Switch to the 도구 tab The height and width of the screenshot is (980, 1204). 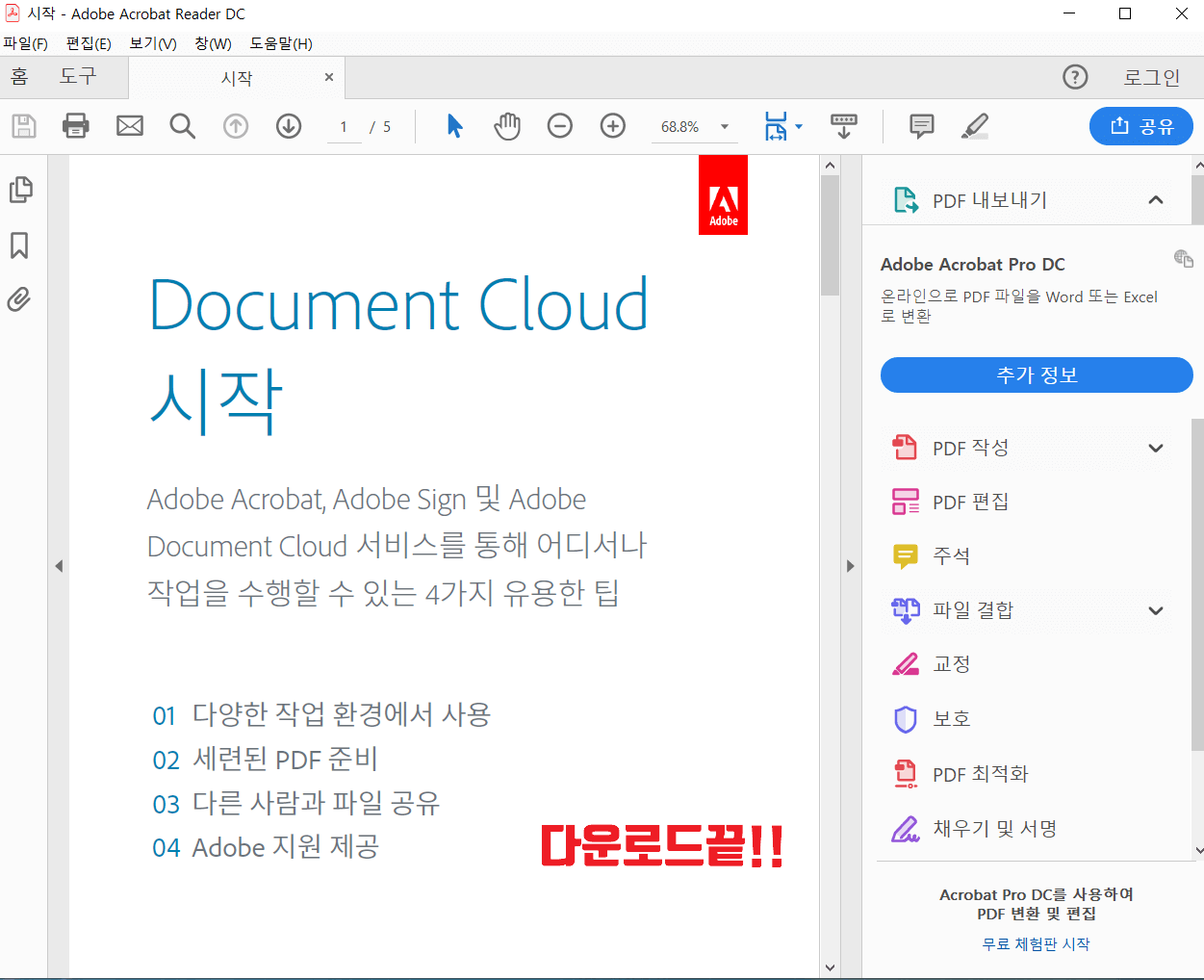[78, 76]
